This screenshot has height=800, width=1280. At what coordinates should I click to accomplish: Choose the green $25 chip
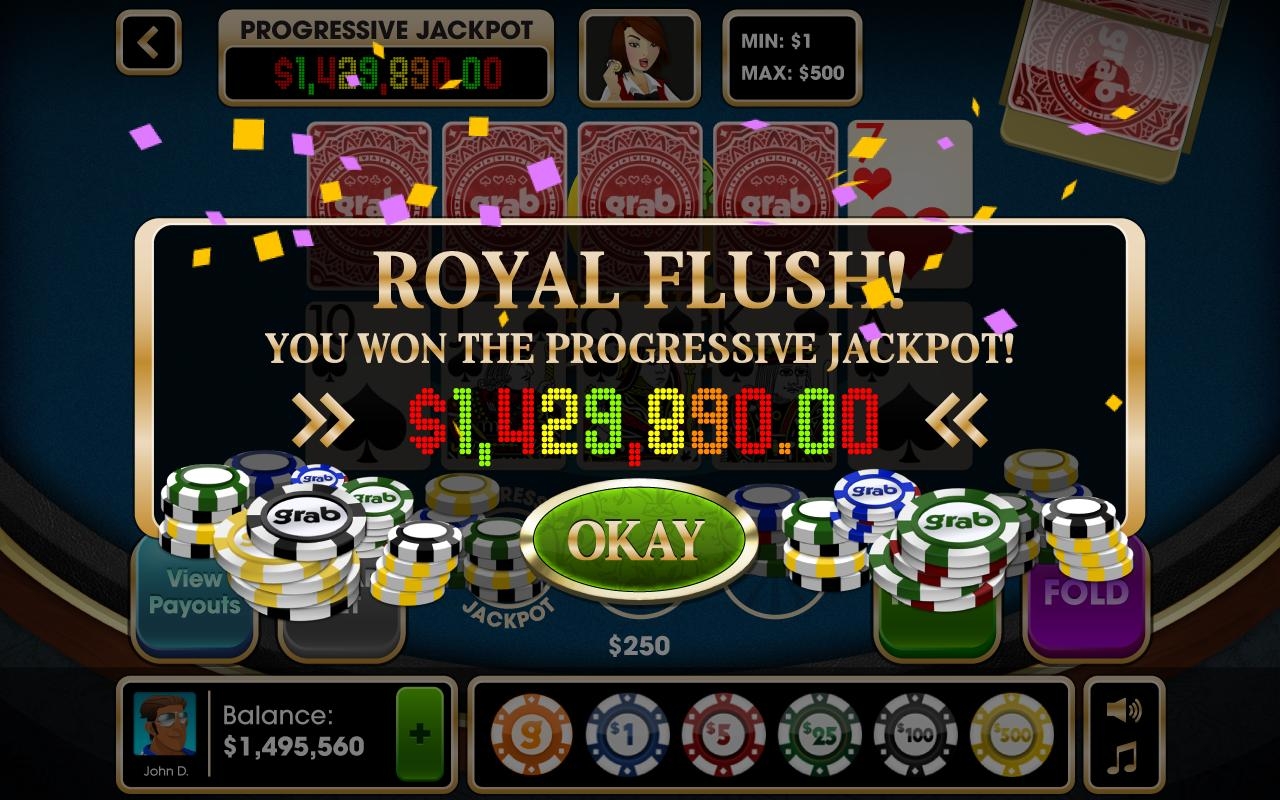point(819,735)
